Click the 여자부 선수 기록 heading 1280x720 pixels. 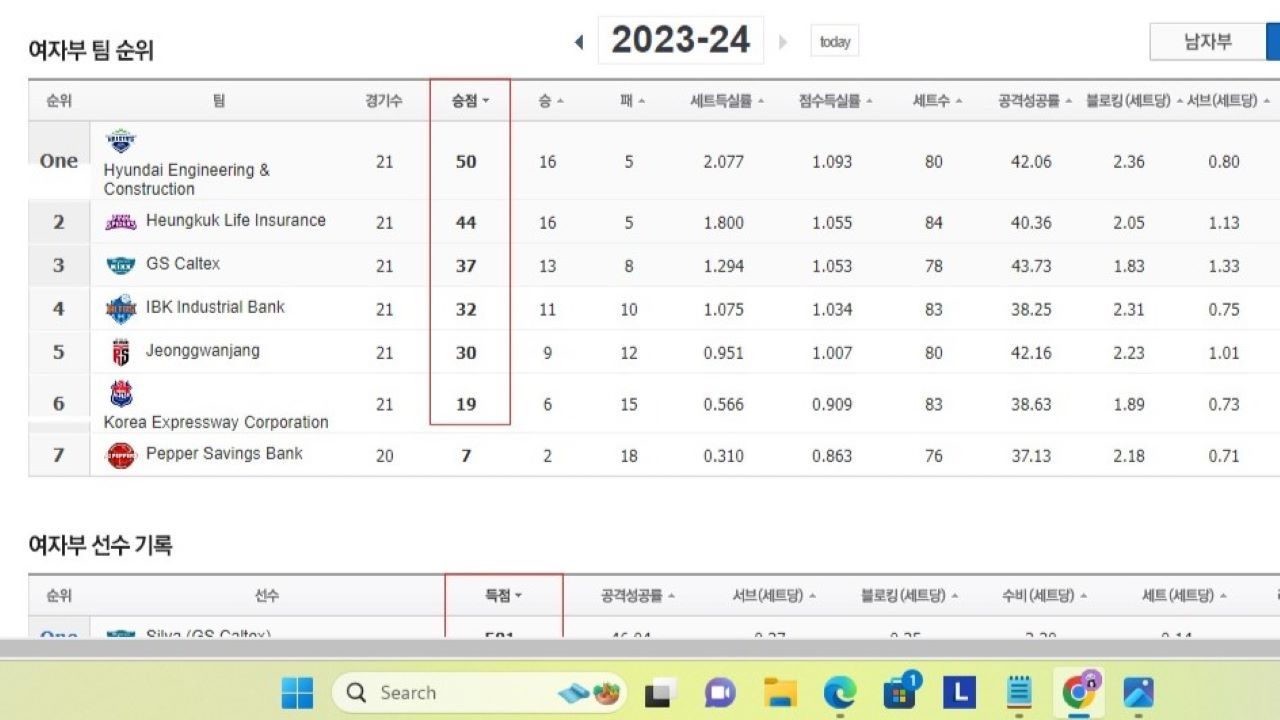pyautogui.click(x=100, y=545)
